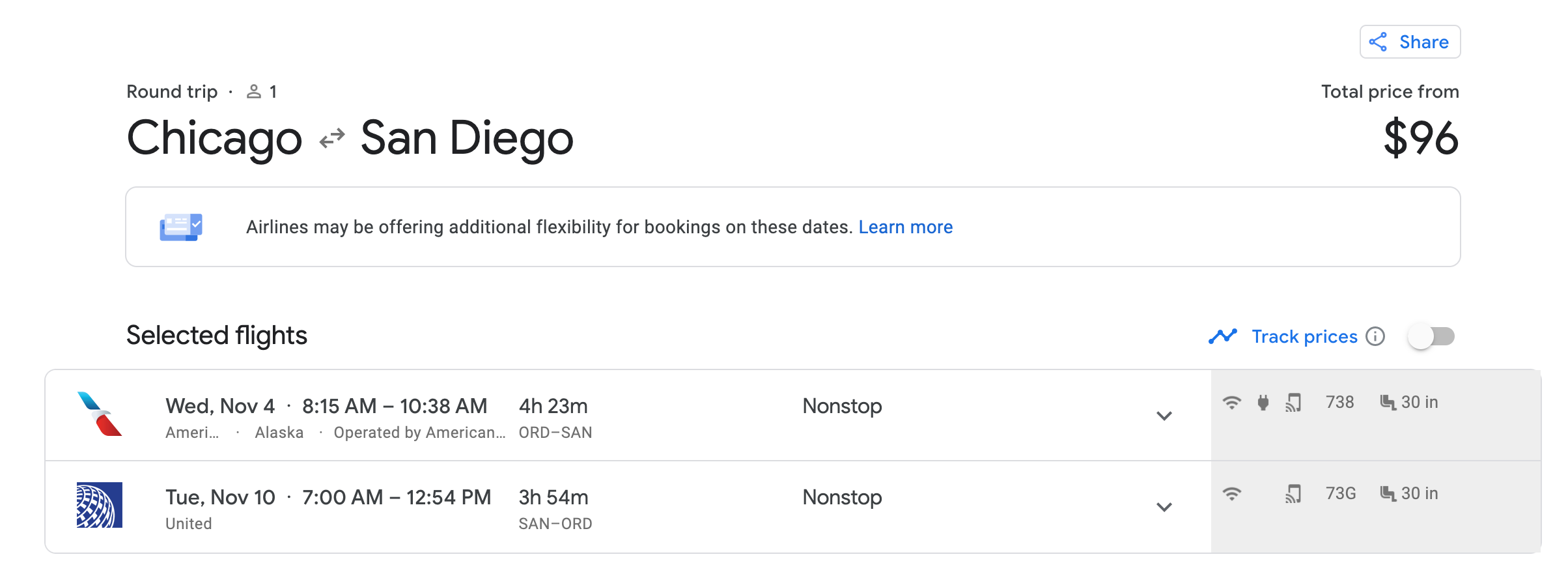Click the price trend graph icon

pos(1222,336)
